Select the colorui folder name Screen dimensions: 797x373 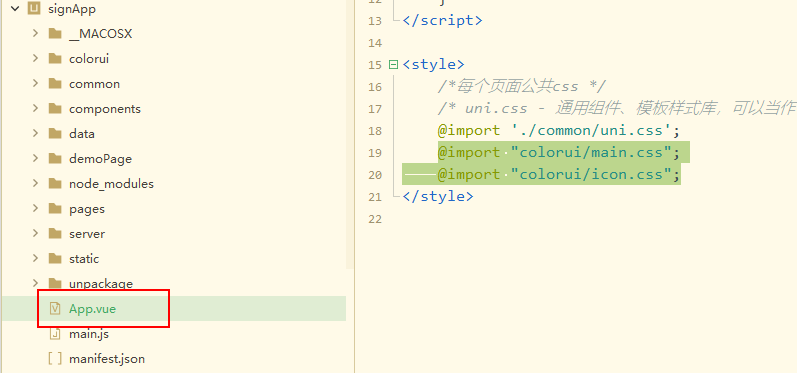(89, 58)
